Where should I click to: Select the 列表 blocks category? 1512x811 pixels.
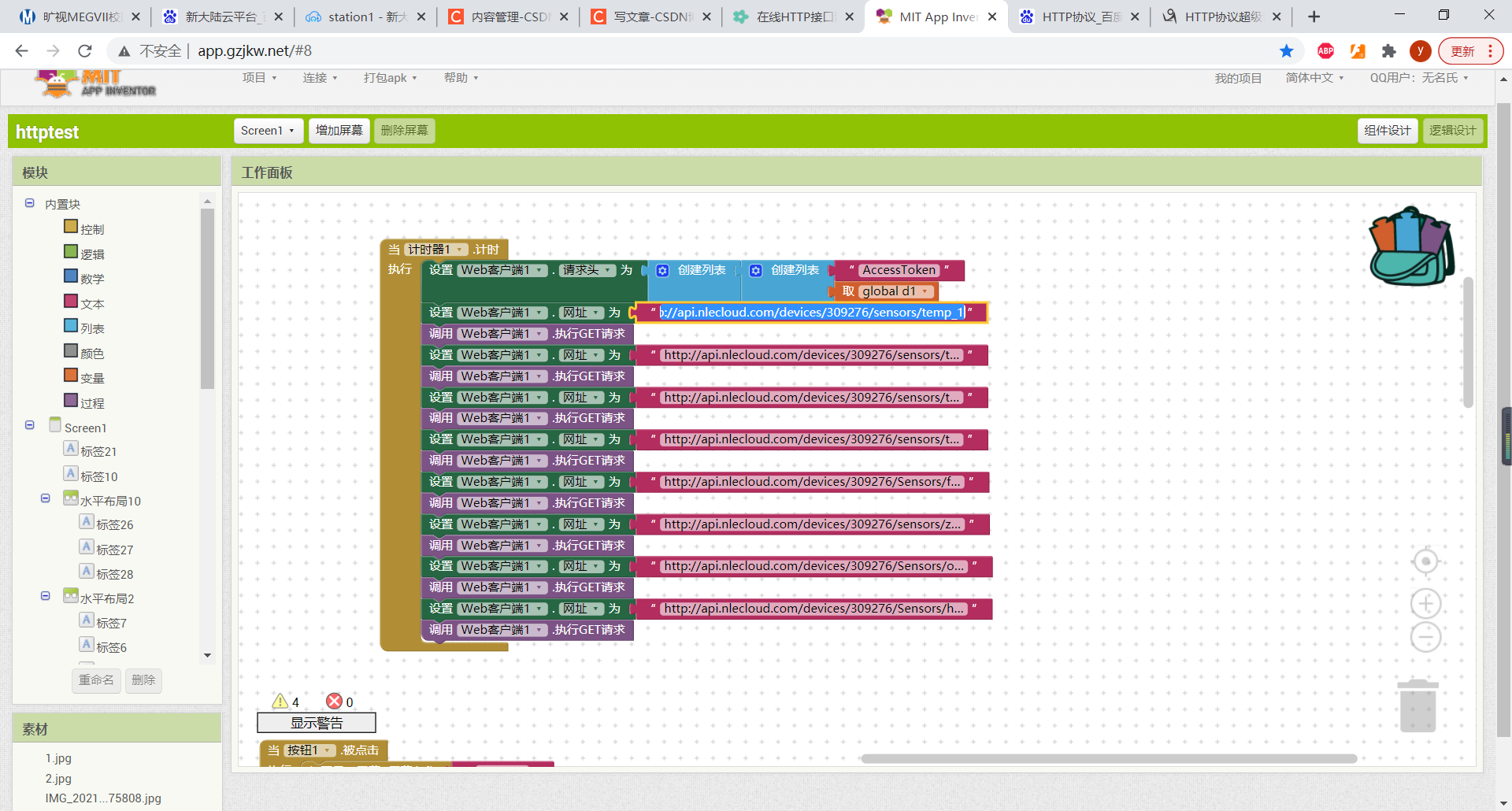tap(83, 328)
